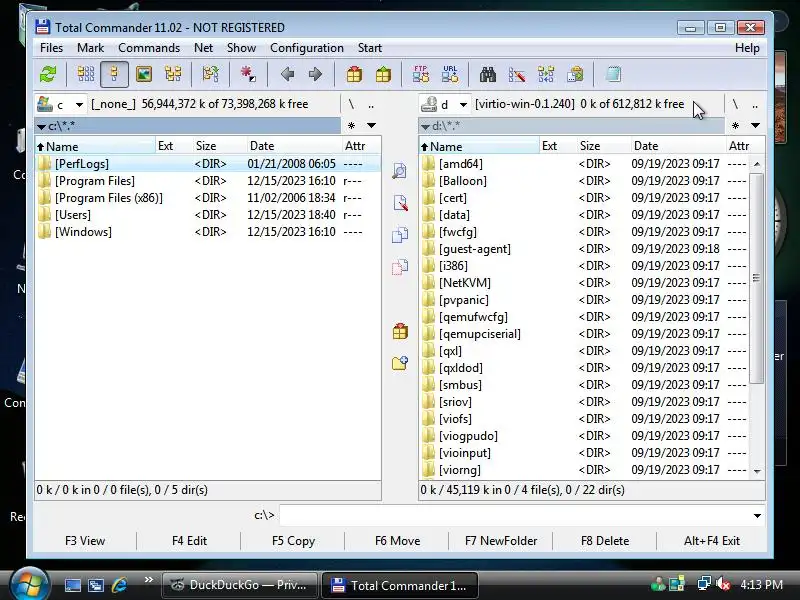Open the Configuration menu
The height and width of the screenshot is (600, 800).
307,48
